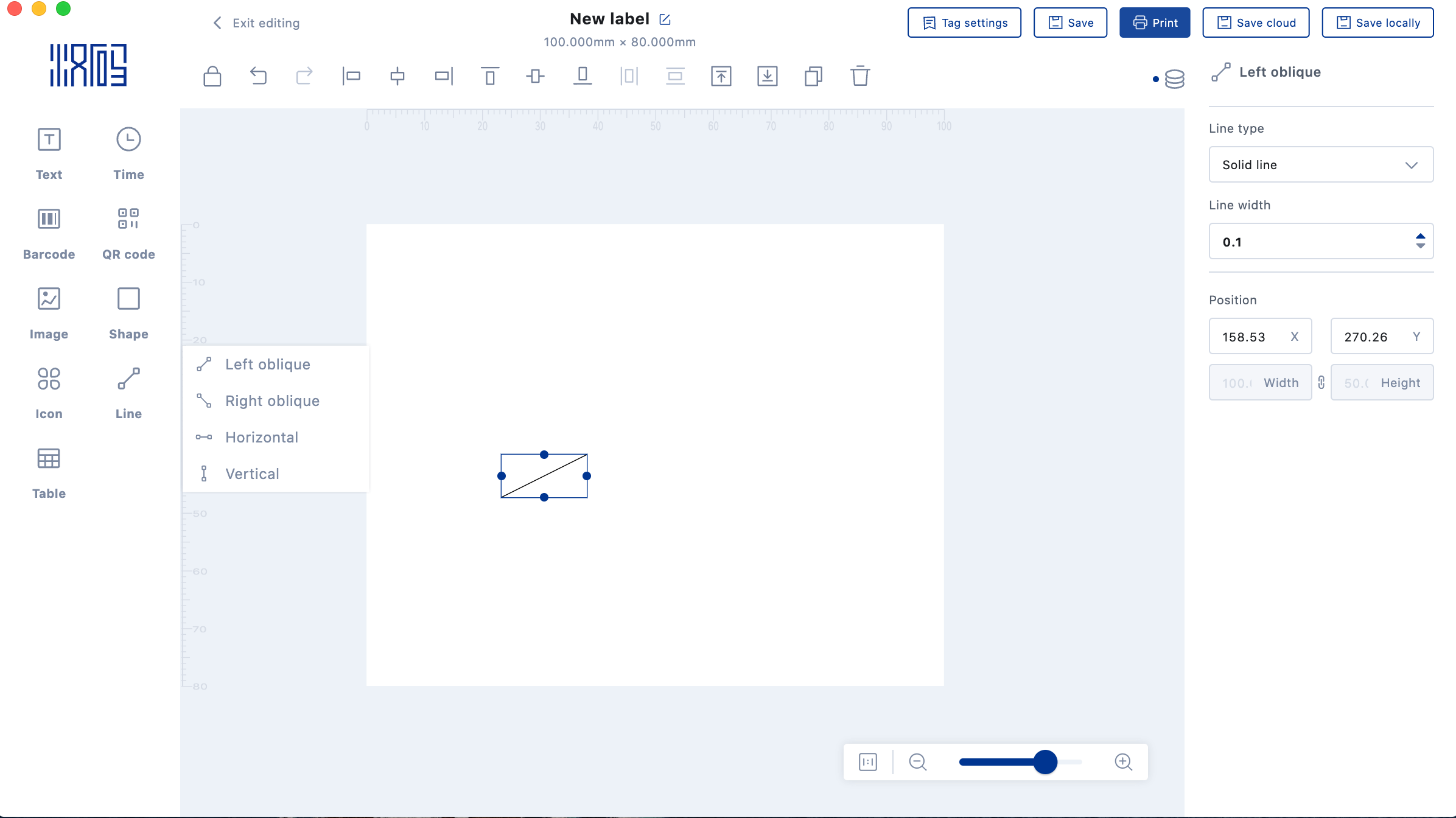Toggle the 1:1 actual size view
Image resolution: width=1456 pixels, height=818 pixels.
[867, 761]
